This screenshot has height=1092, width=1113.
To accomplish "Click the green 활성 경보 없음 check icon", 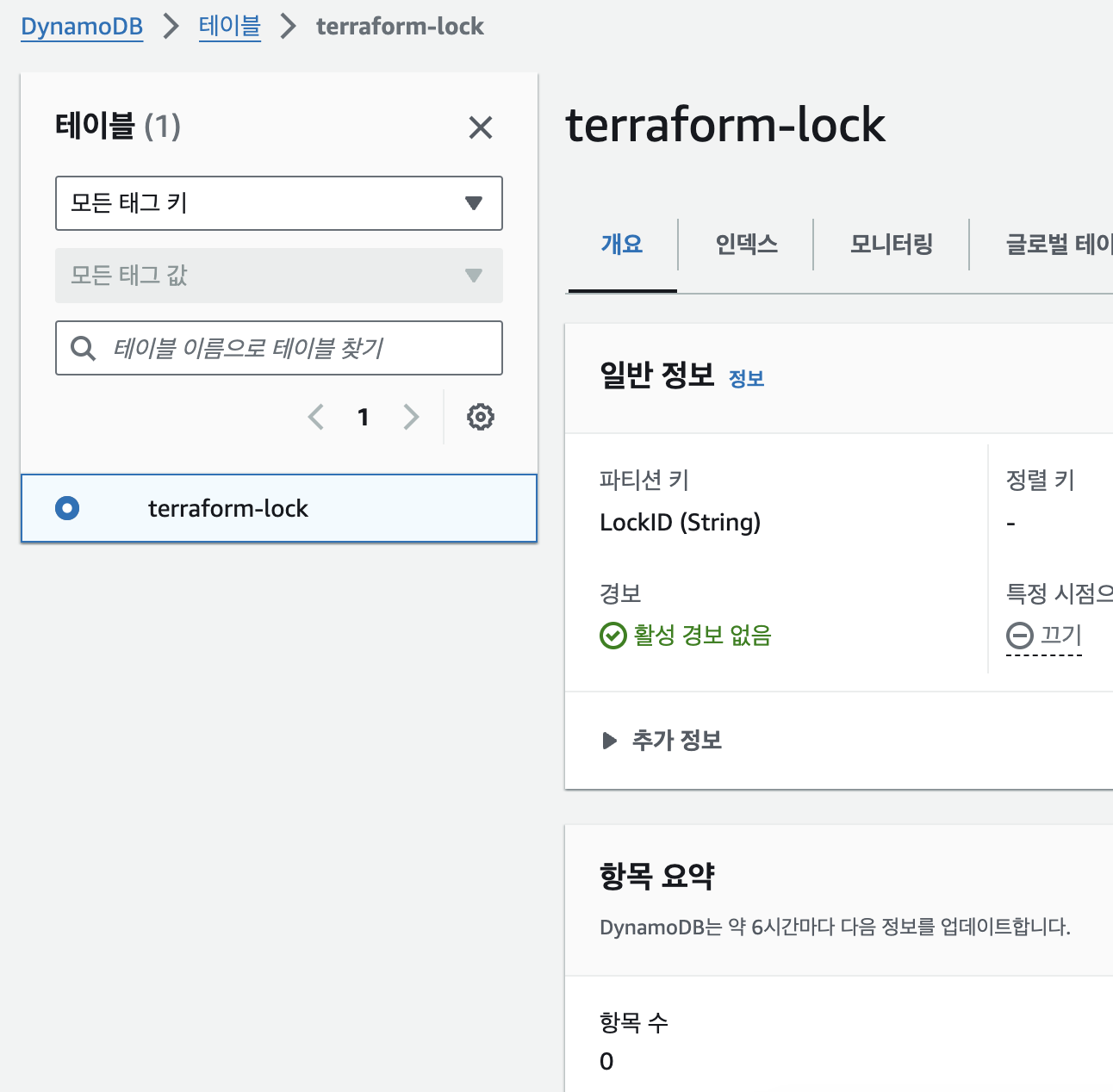I will coord(612,636).
